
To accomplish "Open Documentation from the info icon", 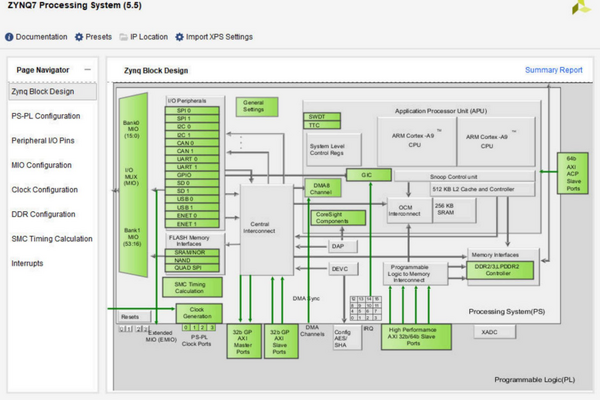I will tap(10, 37).
